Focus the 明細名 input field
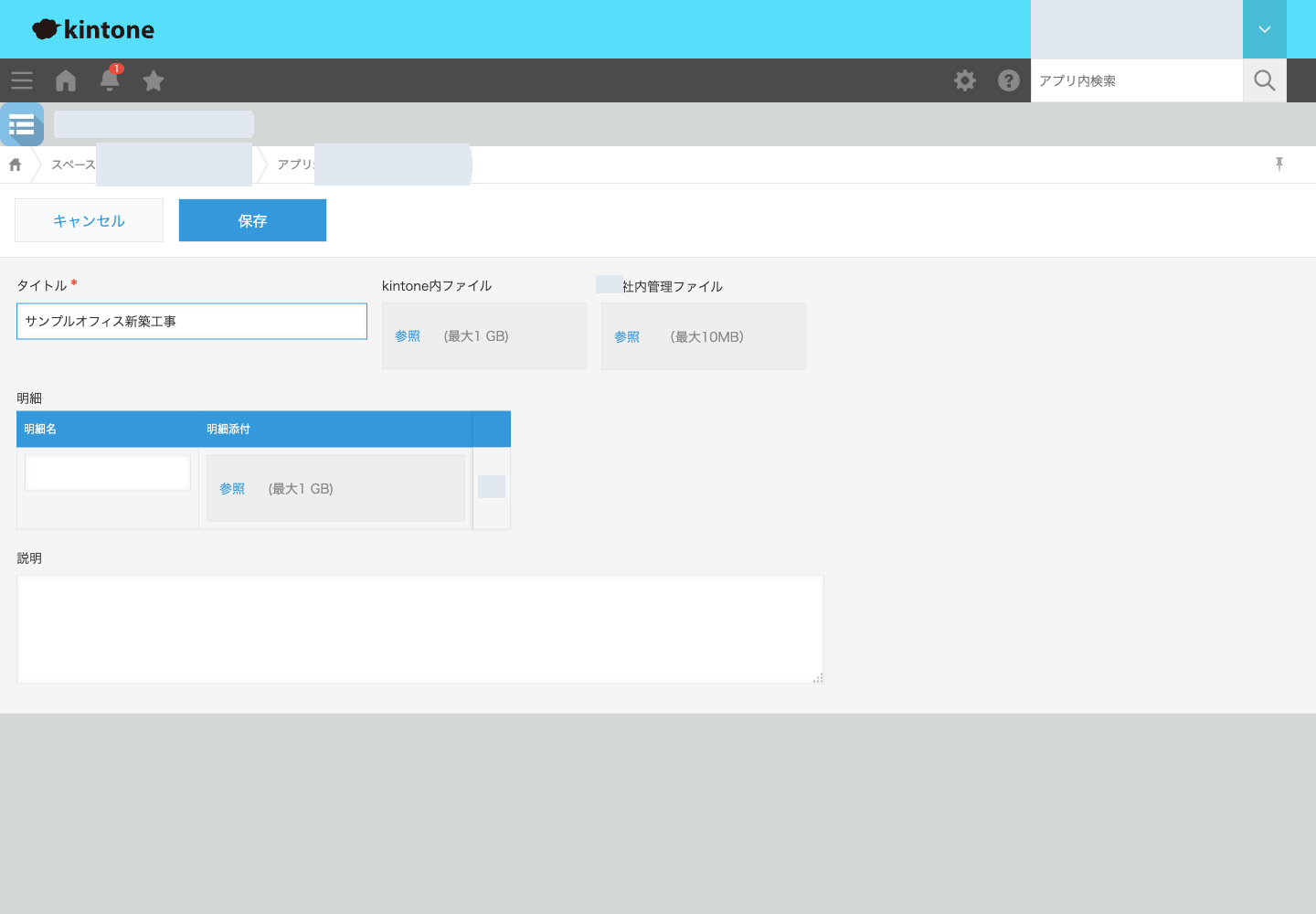Image resolution: width=1316 pixels, height=914 pixels. tap(108, 473)
